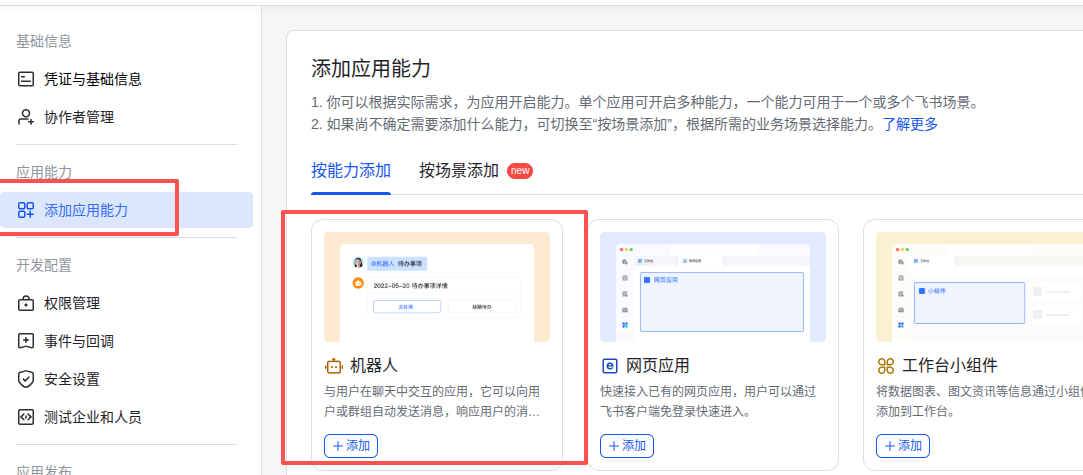The height and width of the screenshot is (475, 1083).
Task: Click the 网页应用 icon
Action: [609, 366]
